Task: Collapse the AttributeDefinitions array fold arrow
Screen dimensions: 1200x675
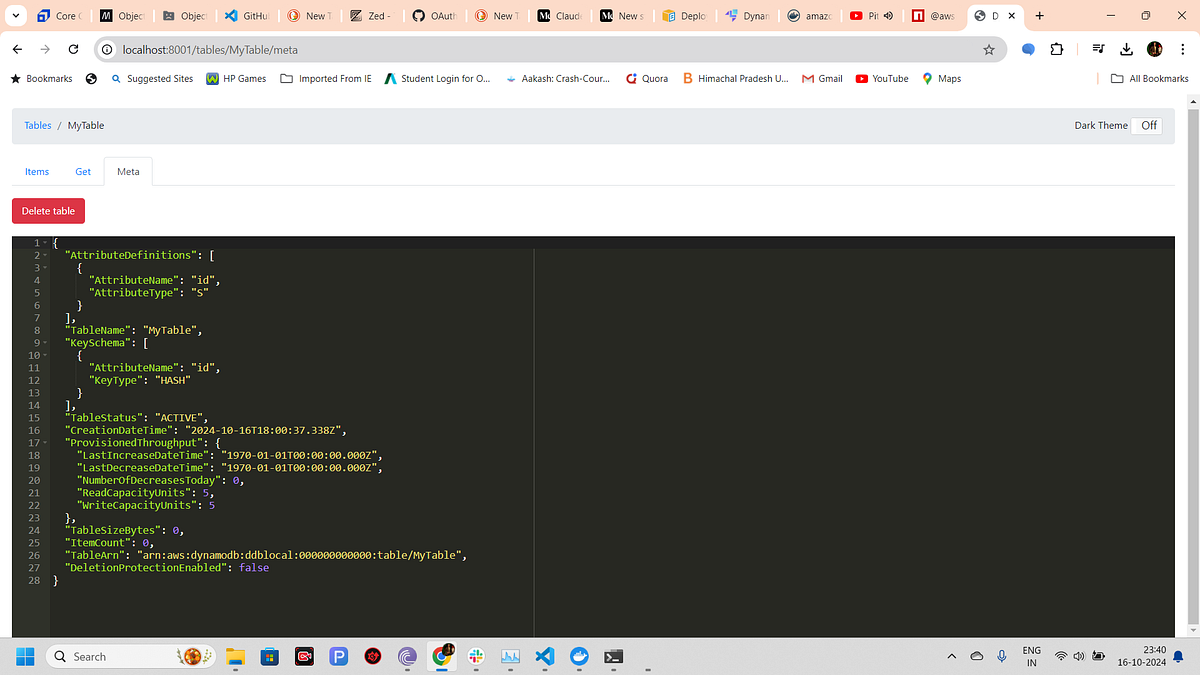Action: [x=44, y=255]
